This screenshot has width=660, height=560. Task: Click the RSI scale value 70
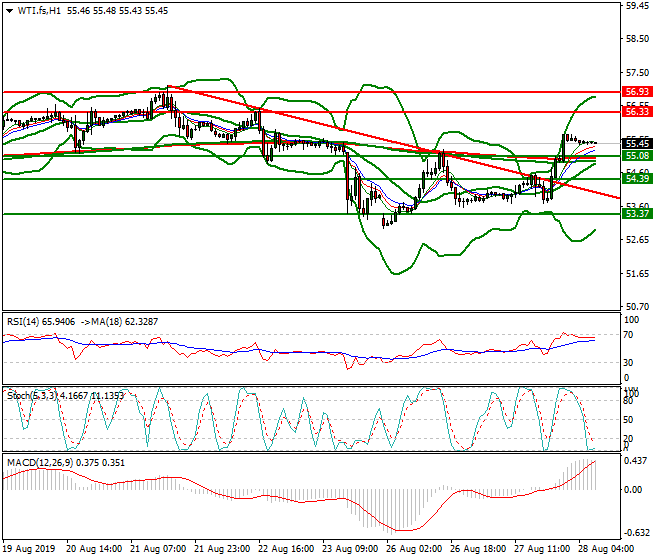628,335
